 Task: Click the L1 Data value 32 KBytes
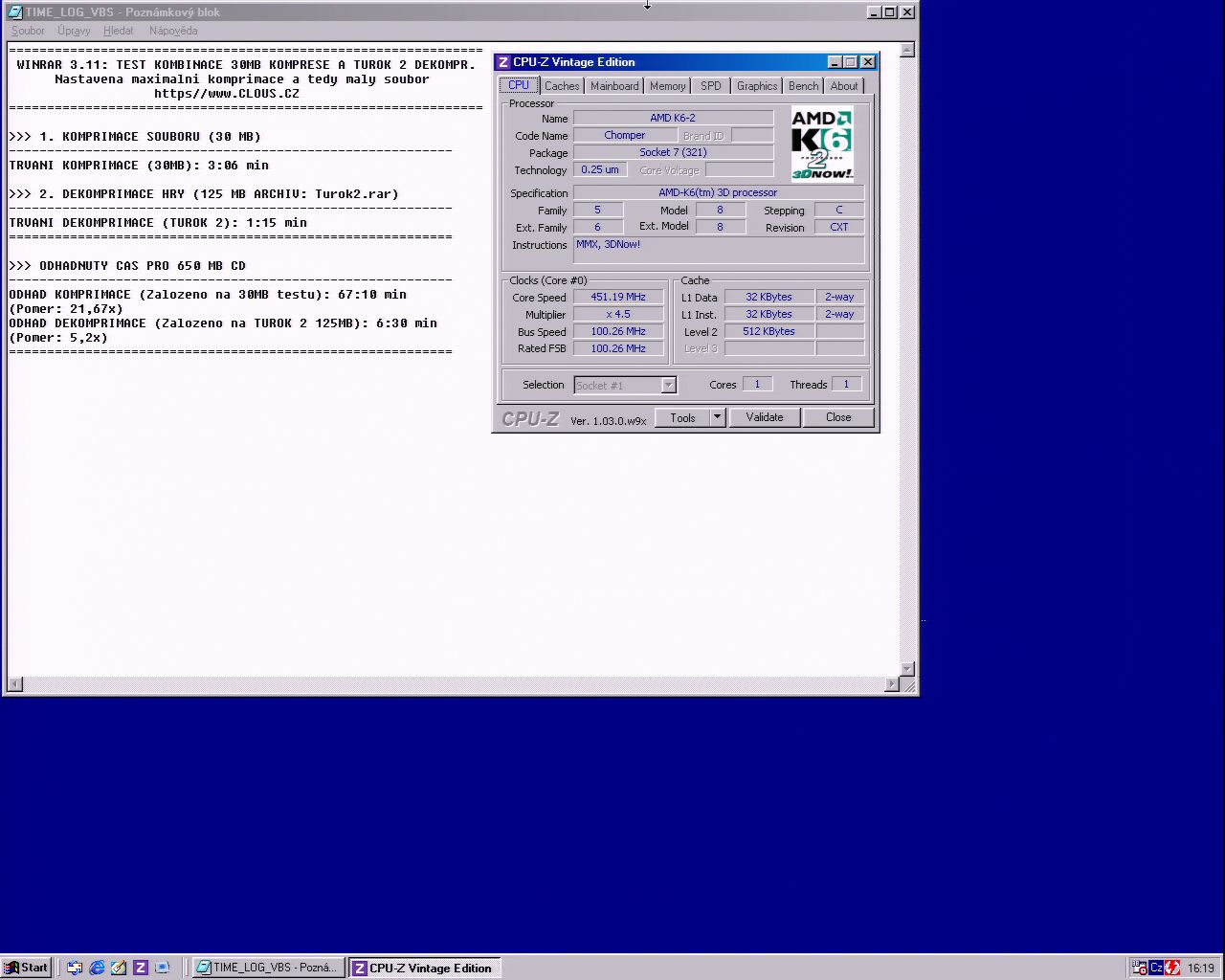[768, 297]
